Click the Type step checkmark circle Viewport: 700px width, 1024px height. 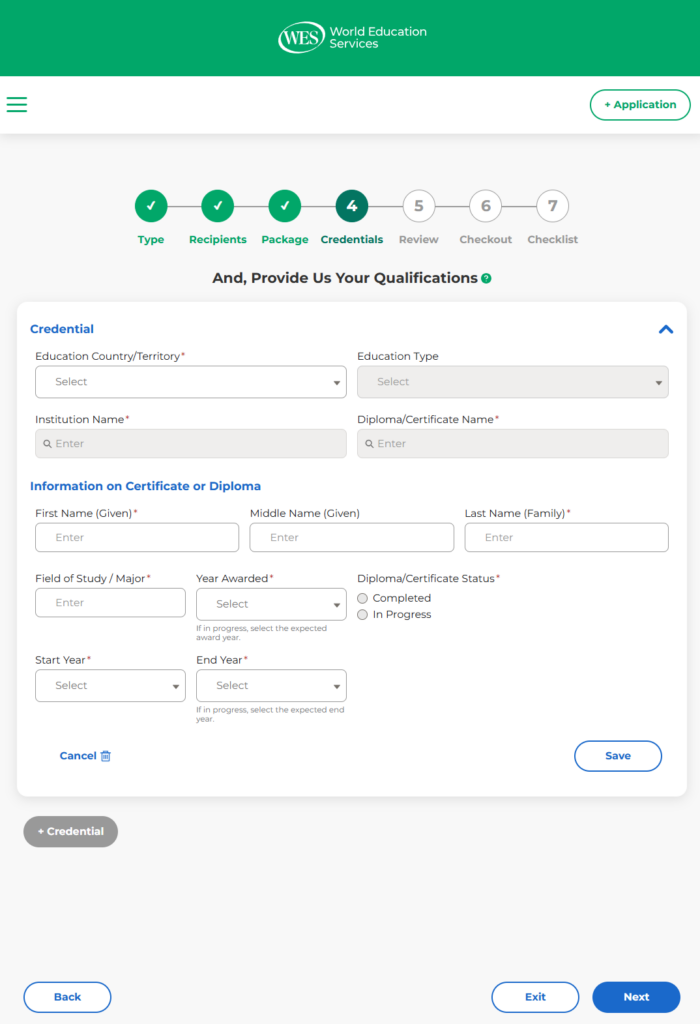pos(151,206)
